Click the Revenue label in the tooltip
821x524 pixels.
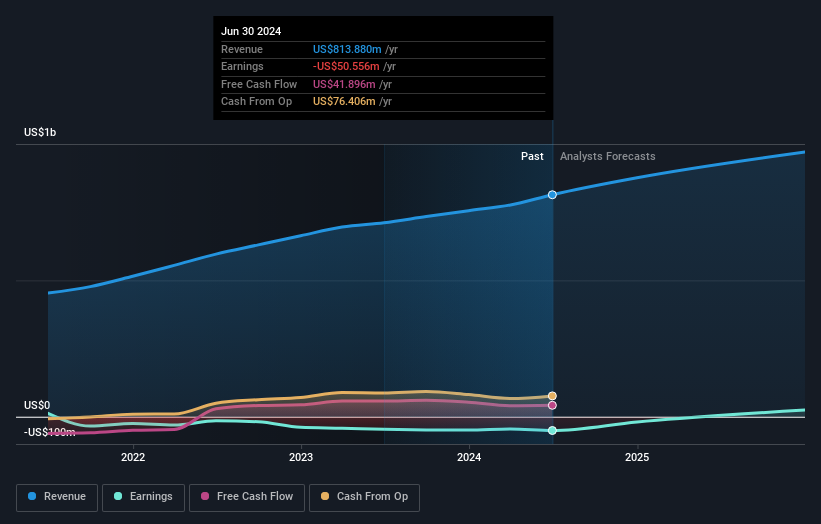[242, 49]
